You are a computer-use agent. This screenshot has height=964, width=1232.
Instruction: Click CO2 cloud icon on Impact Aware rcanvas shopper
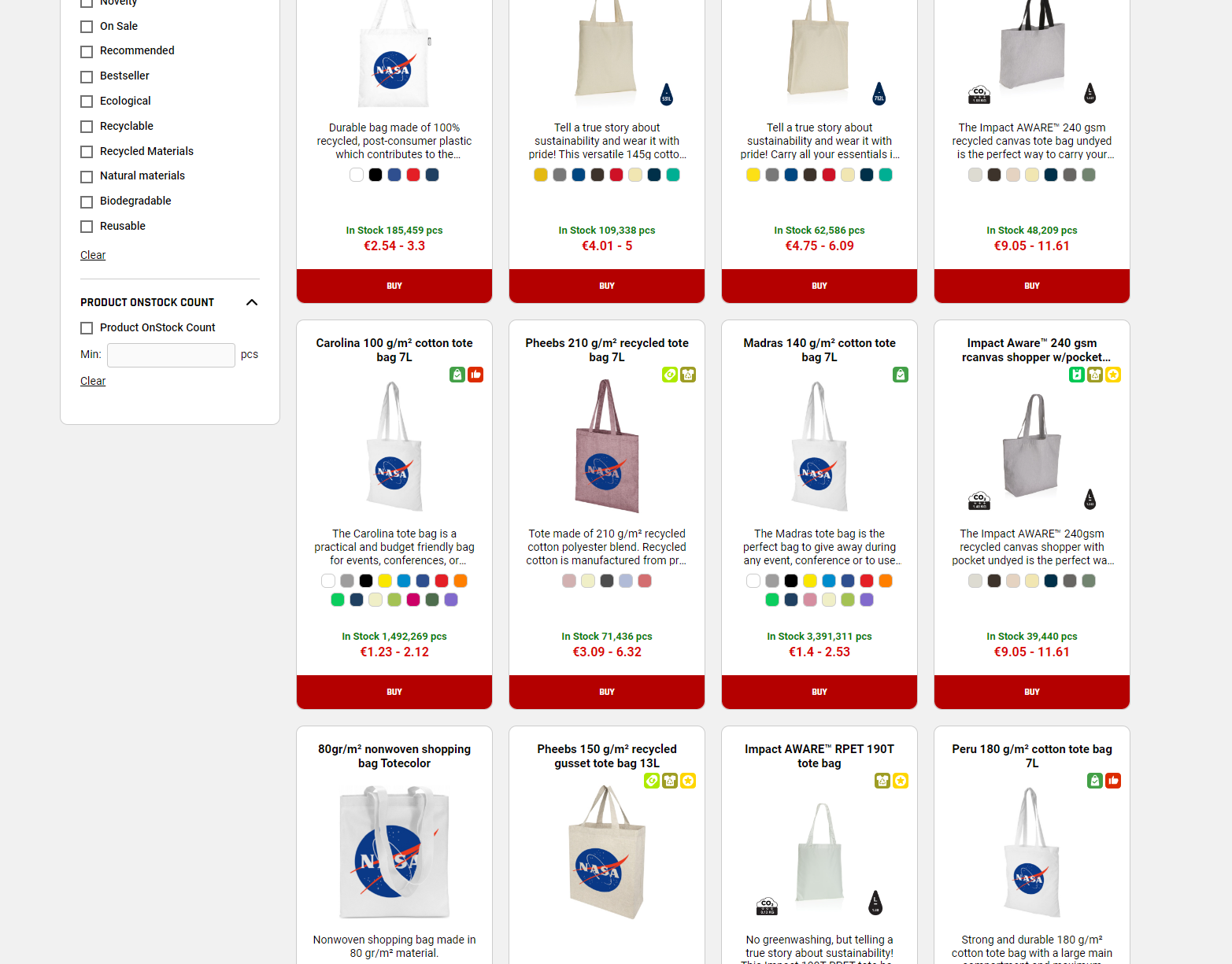(x=979, y=500)
